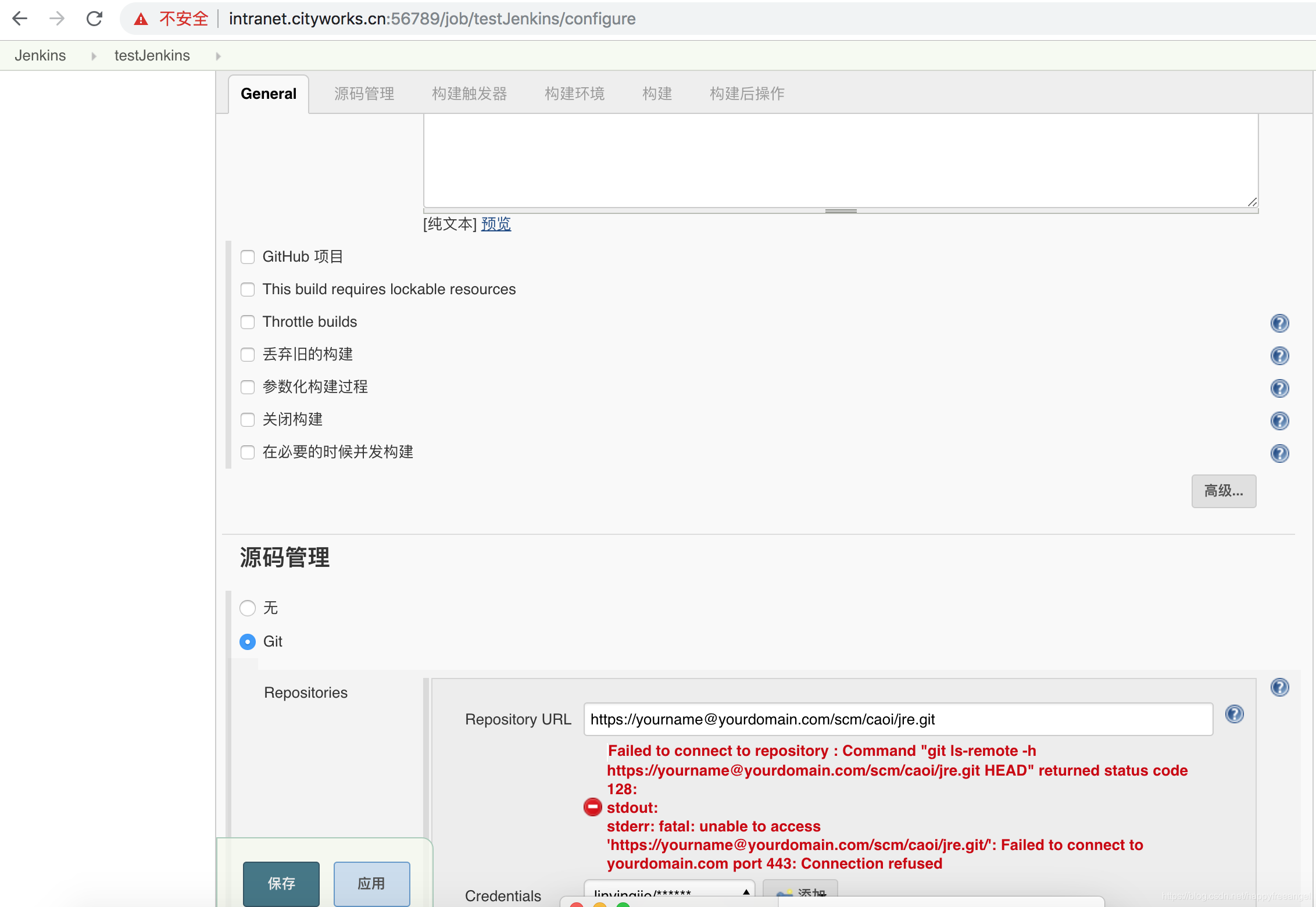Viewport: 1316px width, 907px height.
Task: Switch to the 构建触发器 tab
Action: [469, 94]
